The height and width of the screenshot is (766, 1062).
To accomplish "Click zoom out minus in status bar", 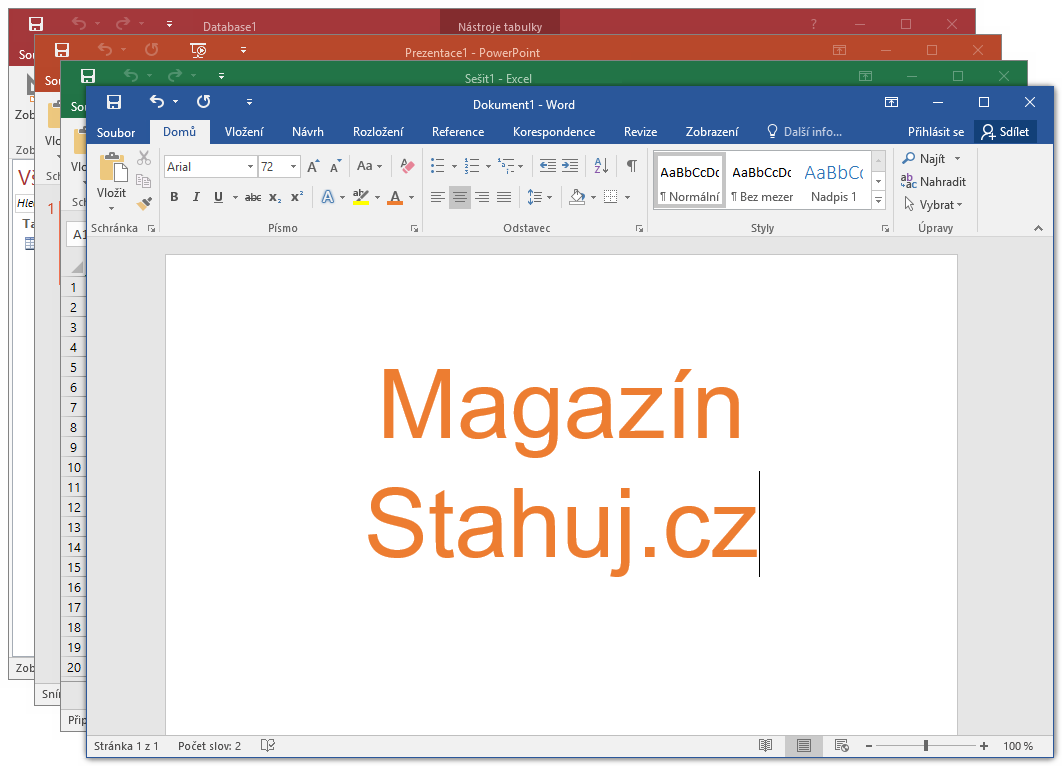I will (x=868, y=746).
